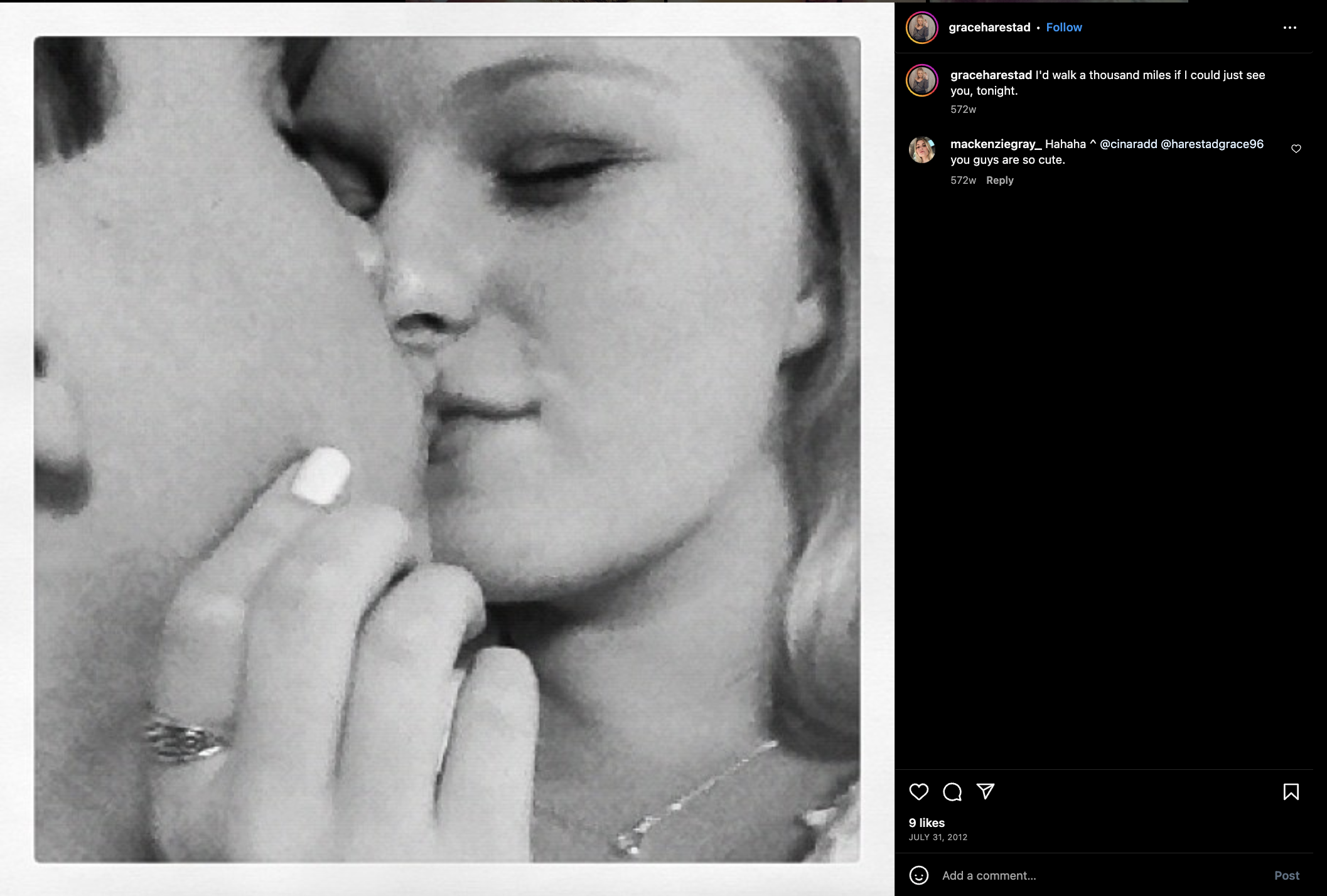View graceharestad story avatar in header

pos(921,28)
